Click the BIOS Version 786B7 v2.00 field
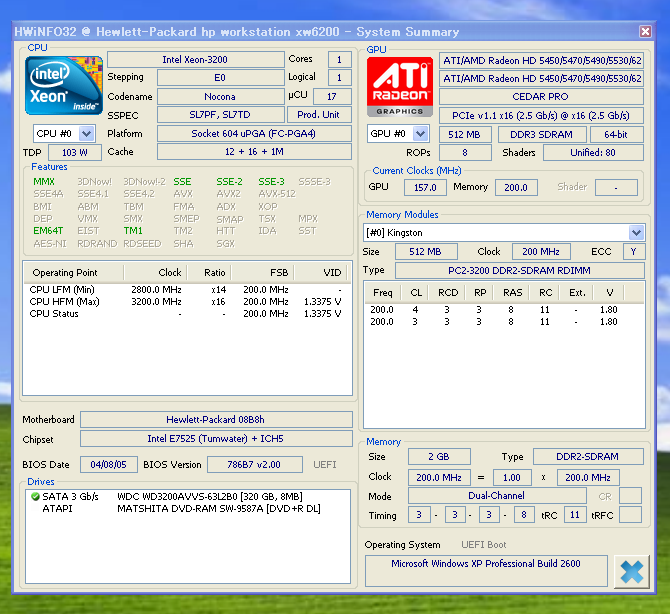This screenshot has height=614, width=670. coord(247,465)
